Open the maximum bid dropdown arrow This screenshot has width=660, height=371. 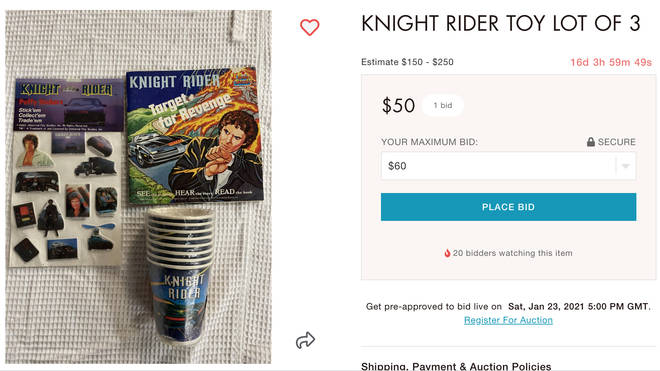tap(625, 166)
